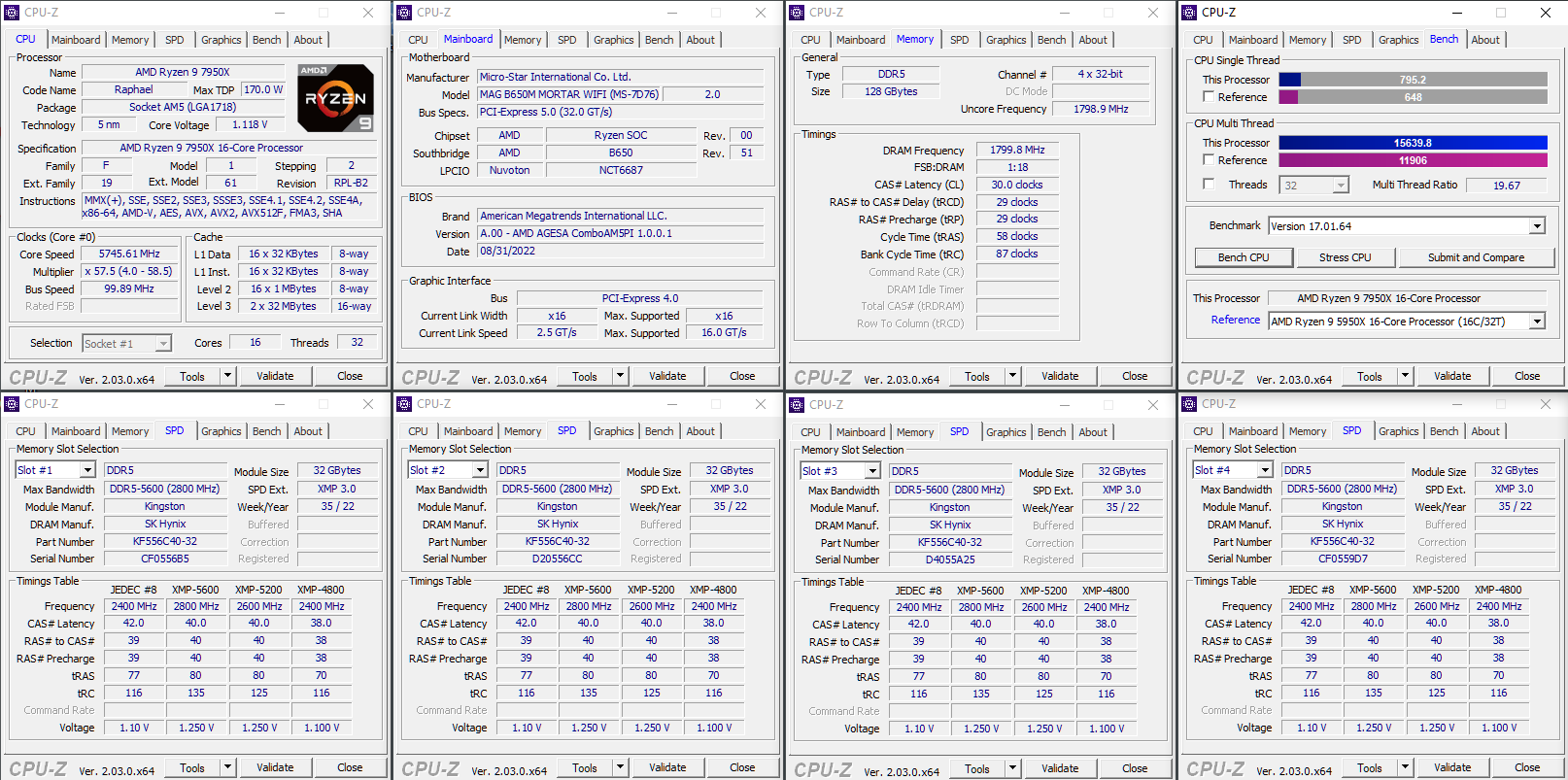Click the CPU-Z title icon in the Slot #1 window

tap(13, 404)
